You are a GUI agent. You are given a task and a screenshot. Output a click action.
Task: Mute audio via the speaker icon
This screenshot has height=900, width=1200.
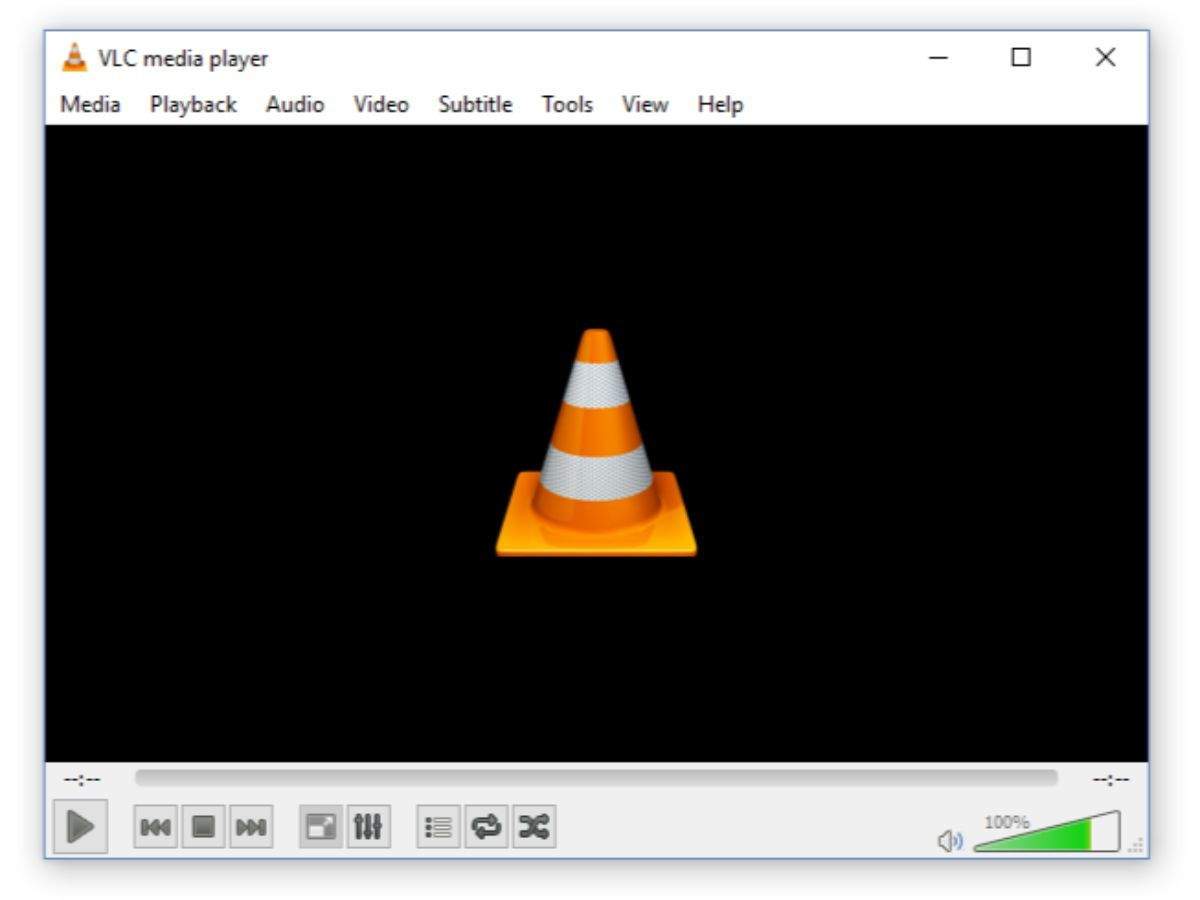click(949, 841)
